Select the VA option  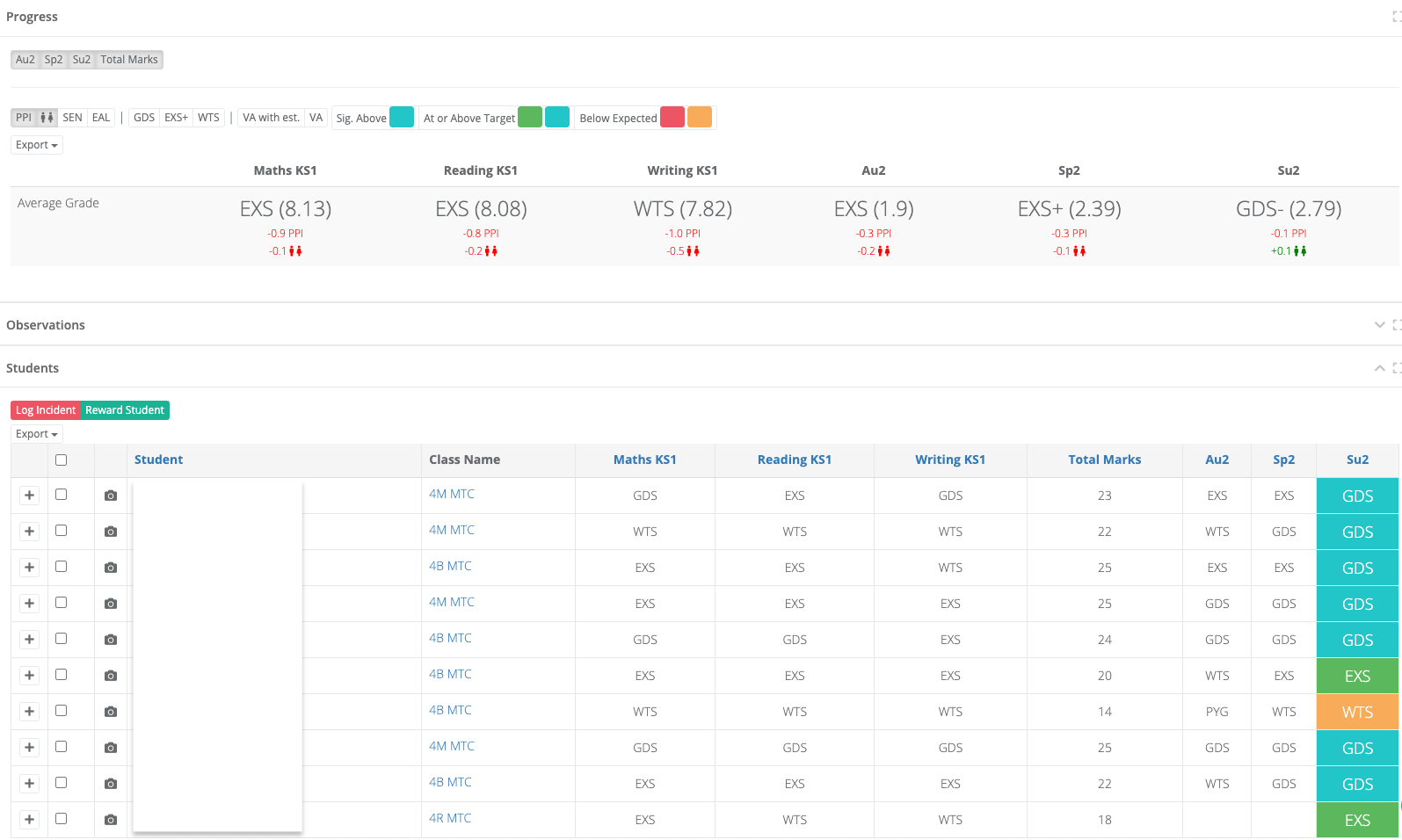pos(316,118)
